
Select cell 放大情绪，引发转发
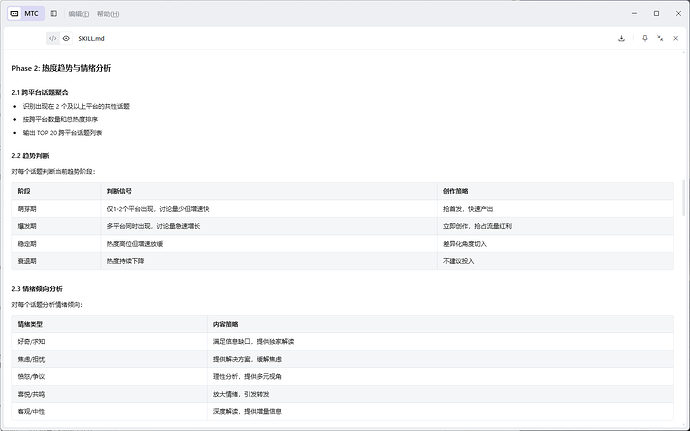coord(440,394)
